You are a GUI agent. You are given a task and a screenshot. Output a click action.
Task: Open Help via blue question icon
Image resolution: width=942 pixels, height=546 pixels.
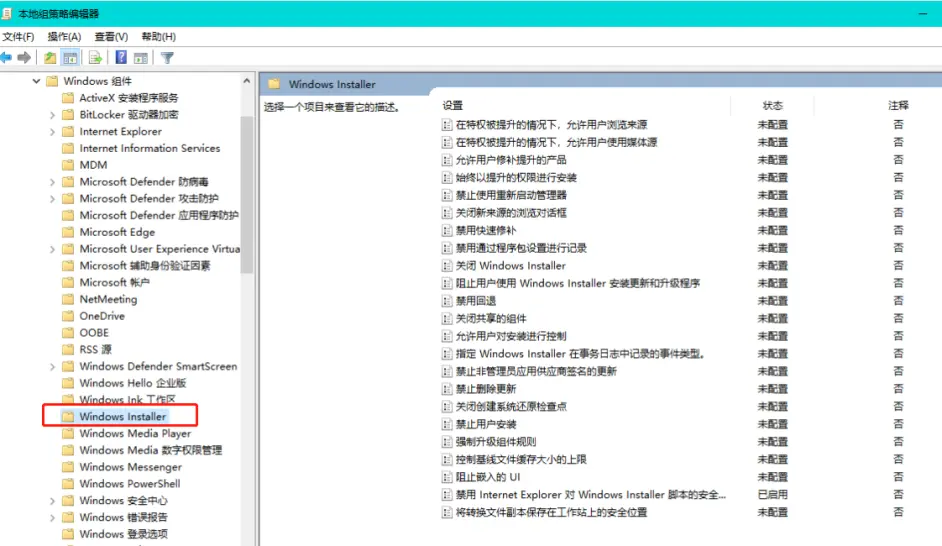coord(121,58)
